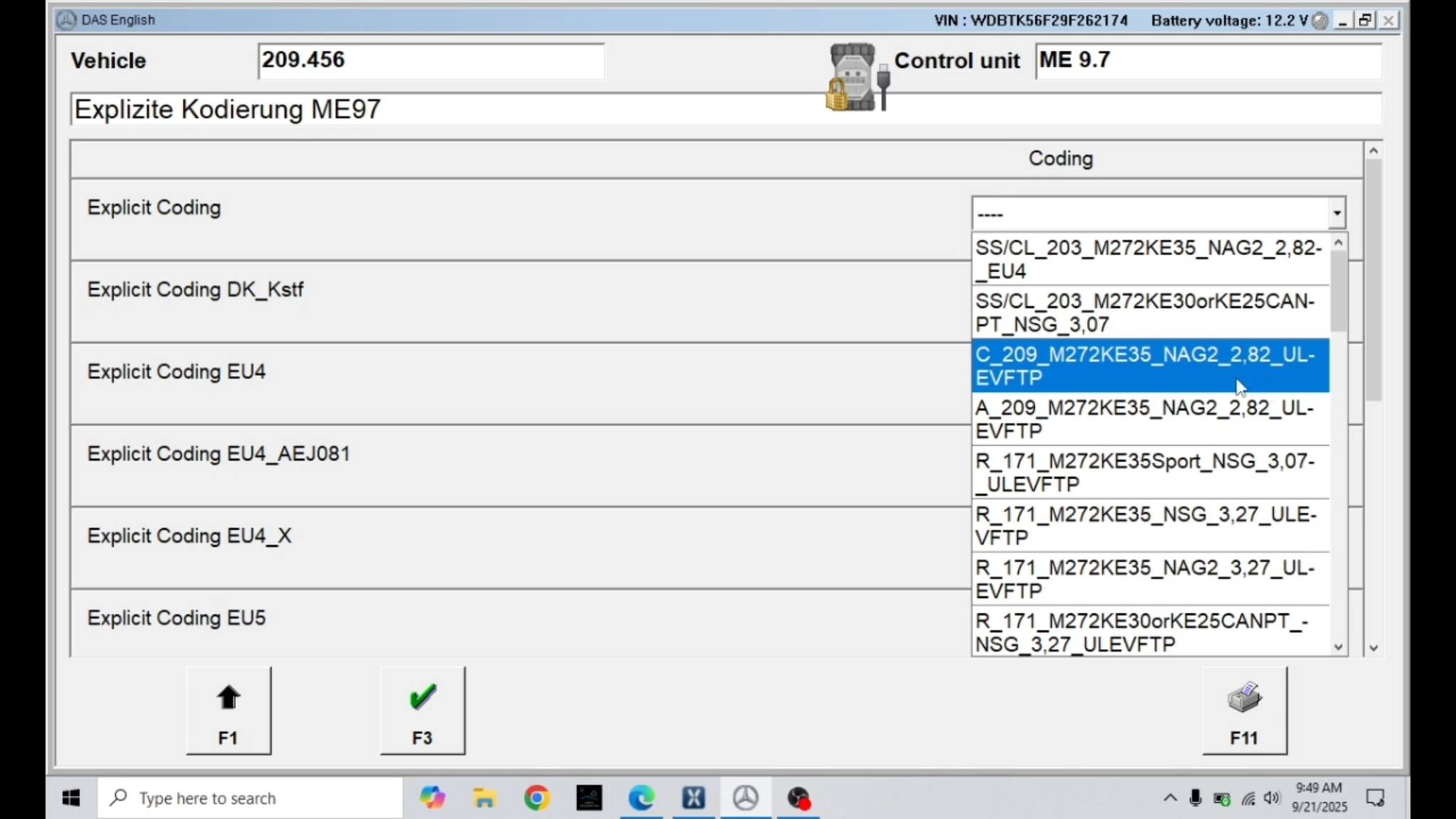The image size is (1456, 819).
Task: Click the Explicit Coding row label
Action: coord(154,208)
